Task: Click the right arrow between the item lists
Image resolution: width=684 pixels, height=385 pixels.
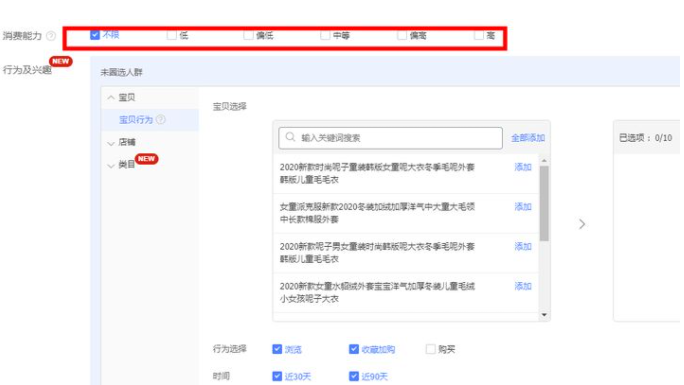Action: point(582,224)
